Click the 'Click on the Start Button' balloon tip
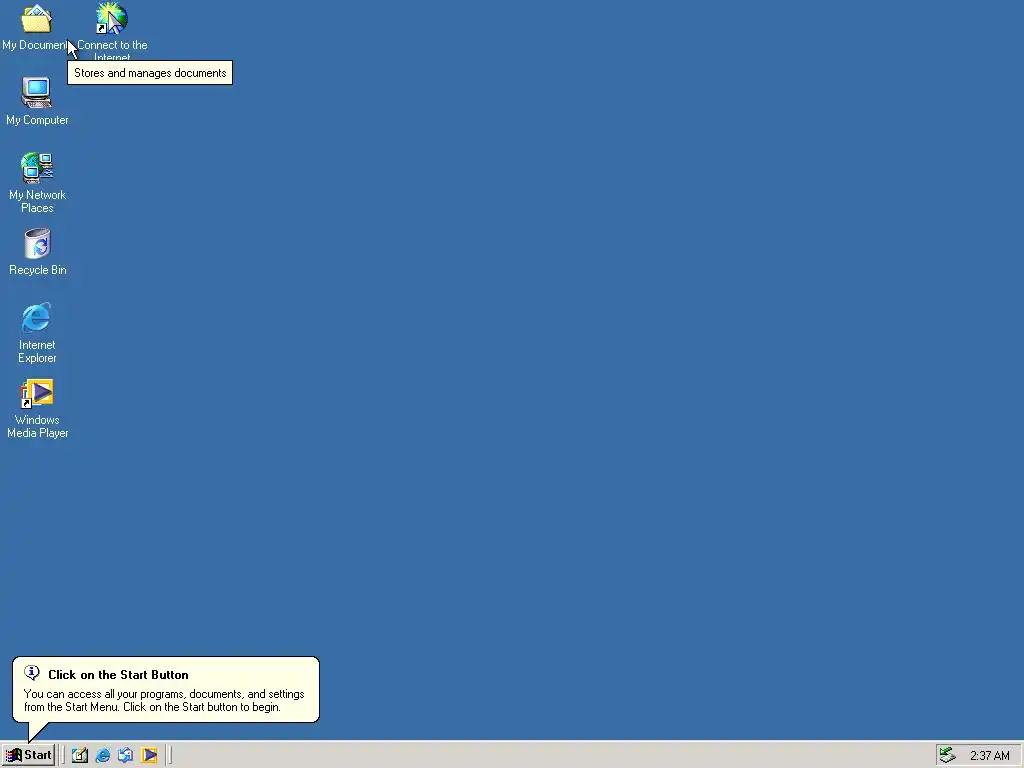Screen dimensions: 1024x768 [x=166, y=690]
